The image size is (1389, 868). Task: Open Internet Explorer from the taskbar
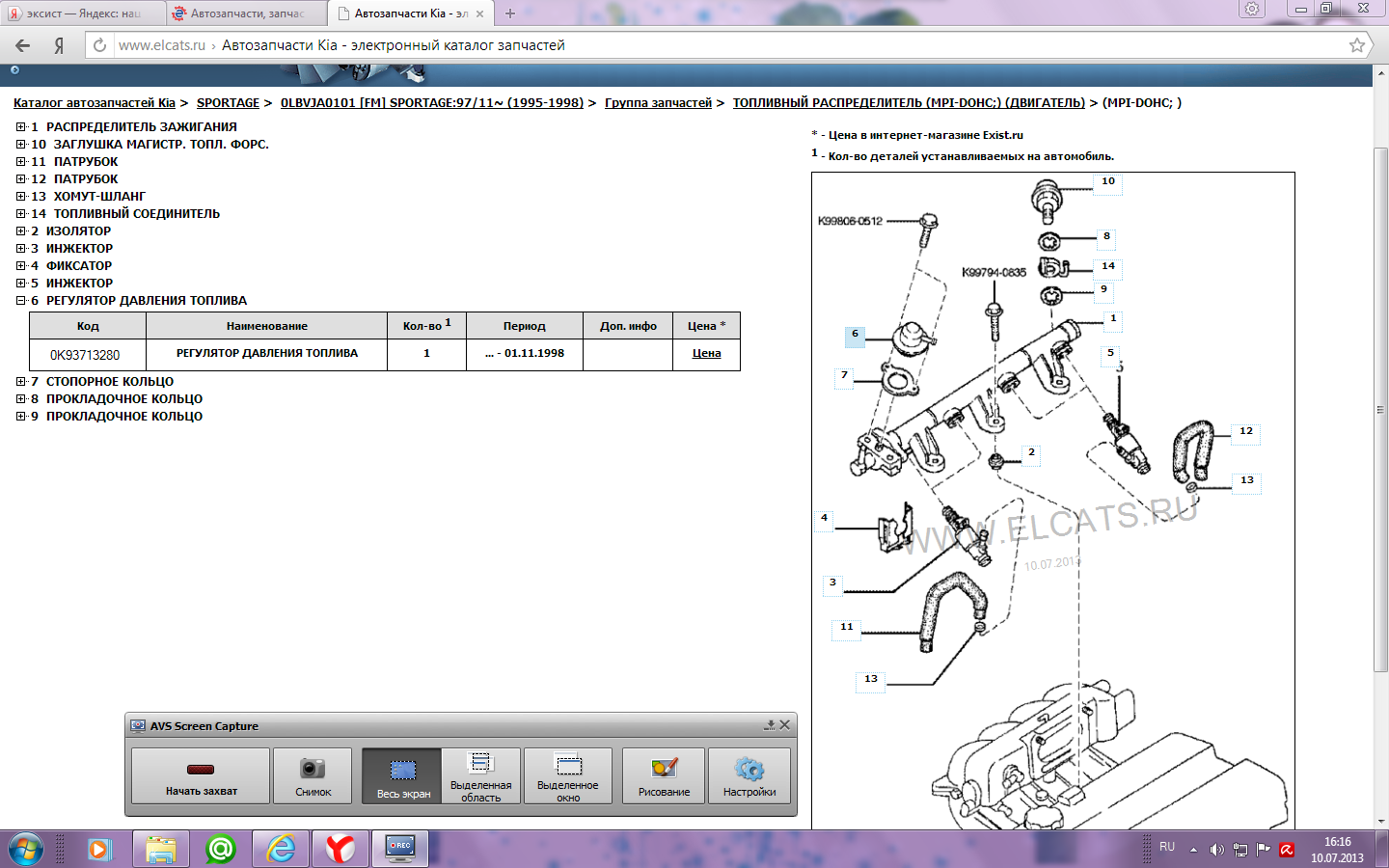point(281,849)
